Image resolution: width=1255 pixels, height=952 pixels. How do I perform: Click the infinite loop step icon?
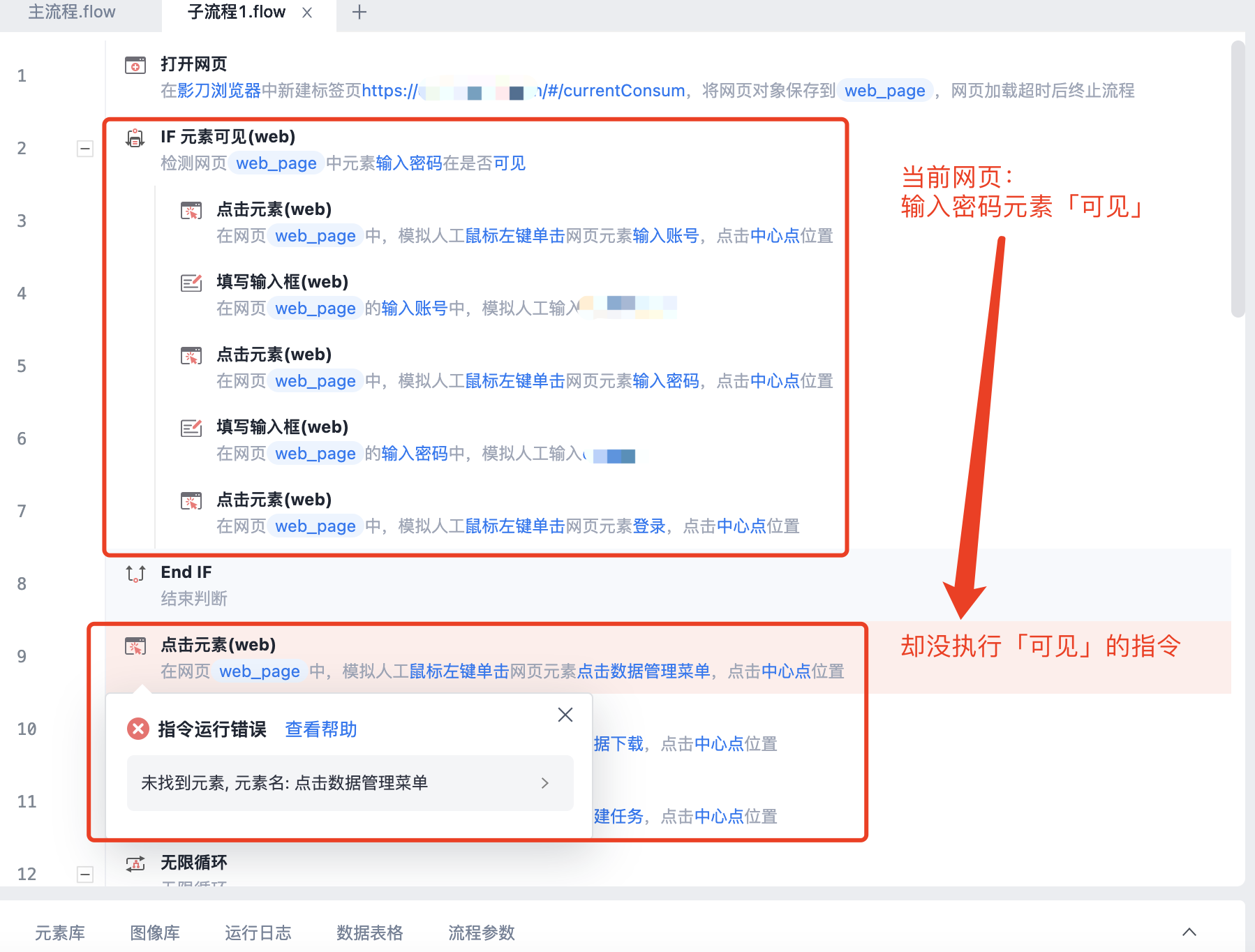[135, 863]
